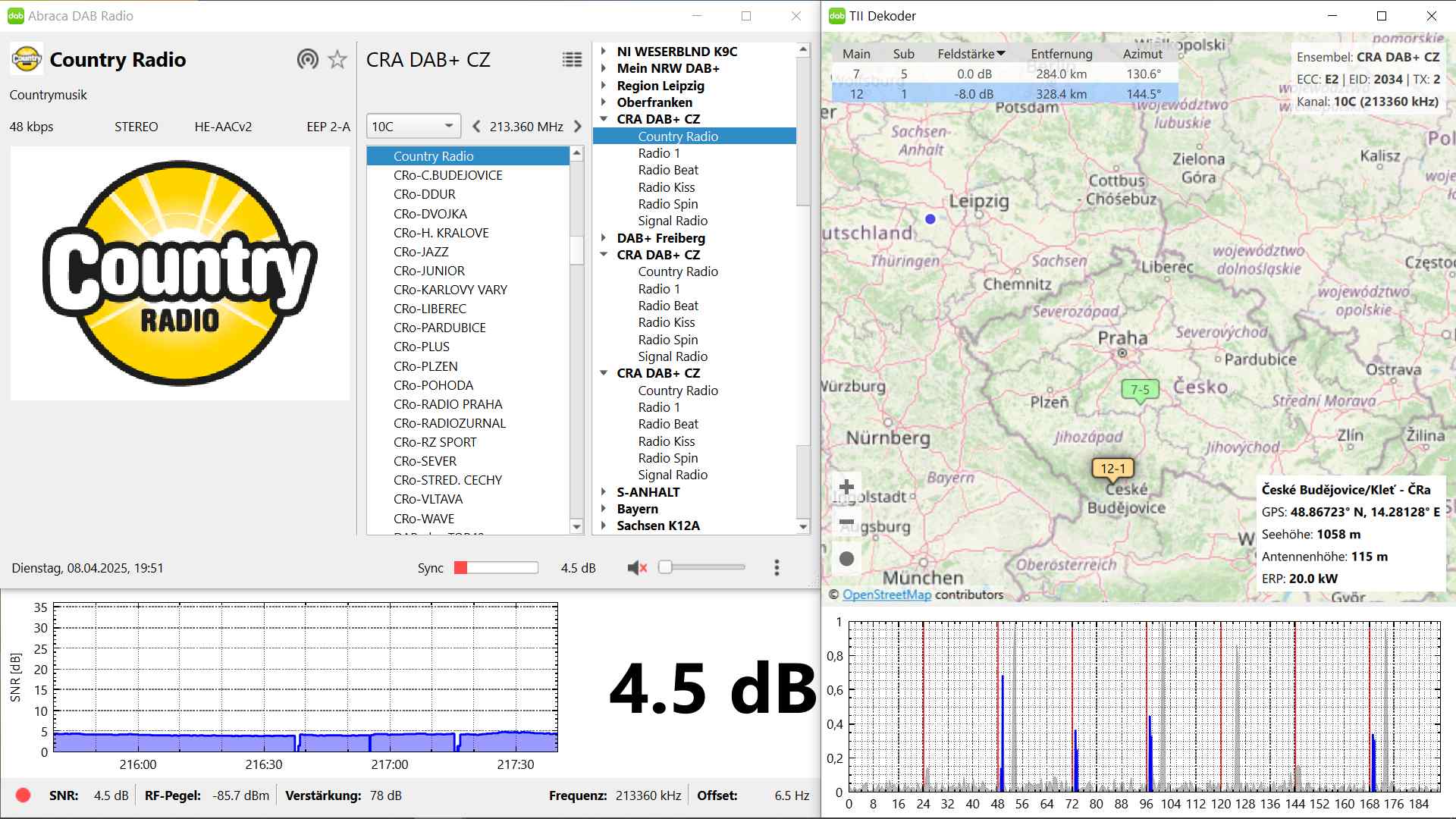This screenshot has height=819, width=1456.
Task: Open the OpenStreetMap link
Action: pyautogui.click(x=886, y=595)
